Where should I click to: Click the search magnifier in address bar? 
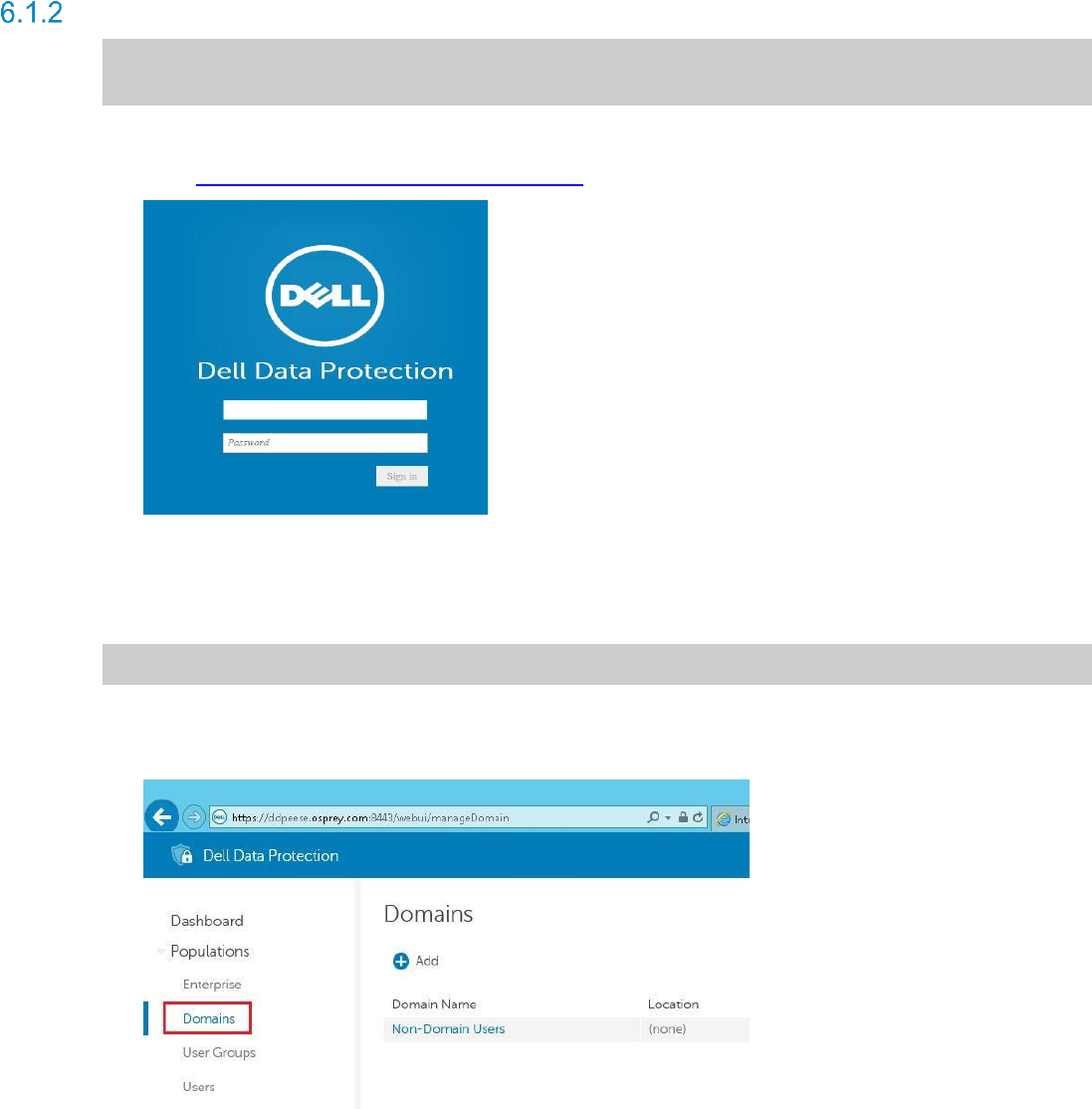tap(653, 817)
